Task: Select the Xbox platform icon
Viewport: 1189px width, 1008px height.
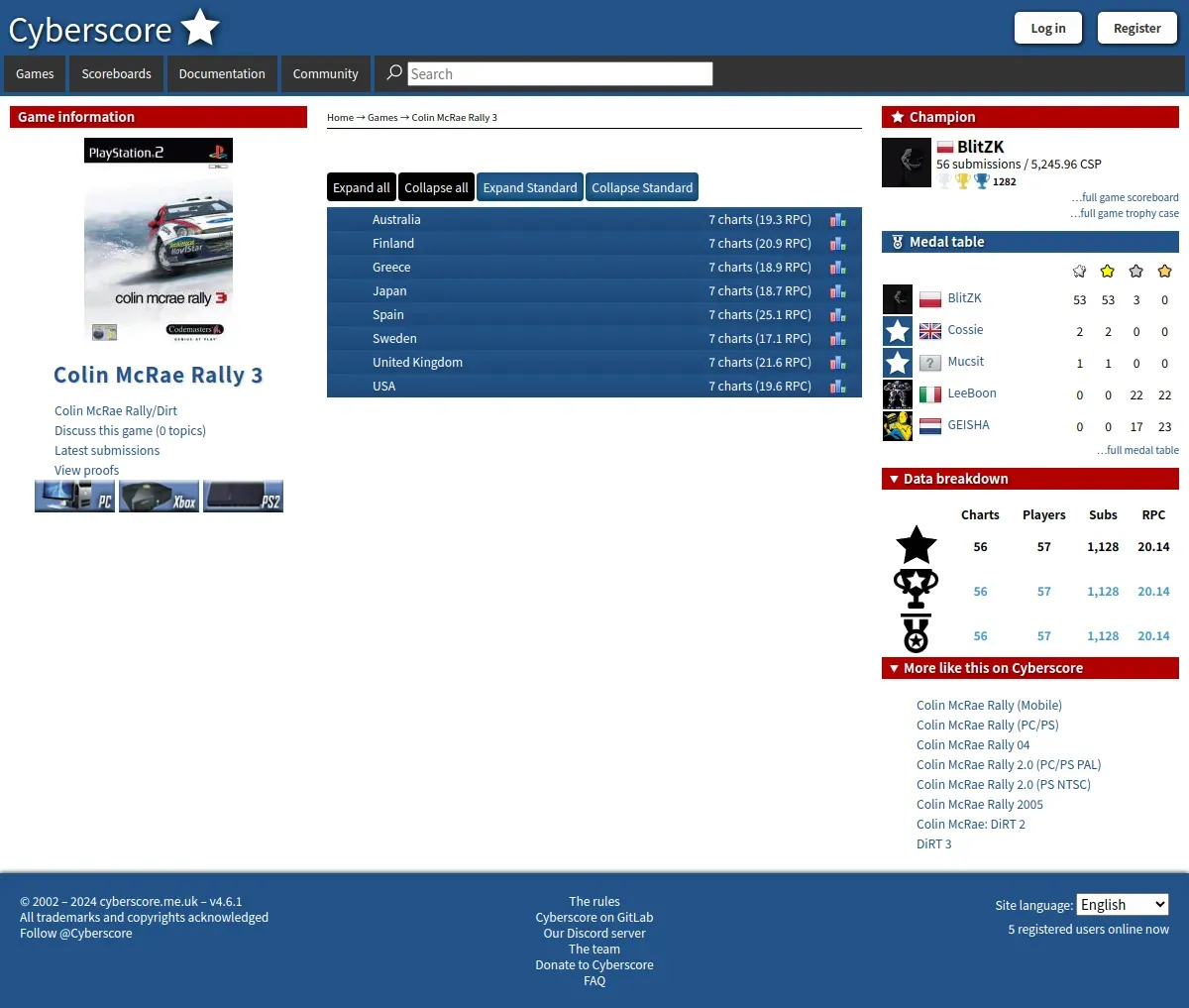Action: [x=159, y=496]
